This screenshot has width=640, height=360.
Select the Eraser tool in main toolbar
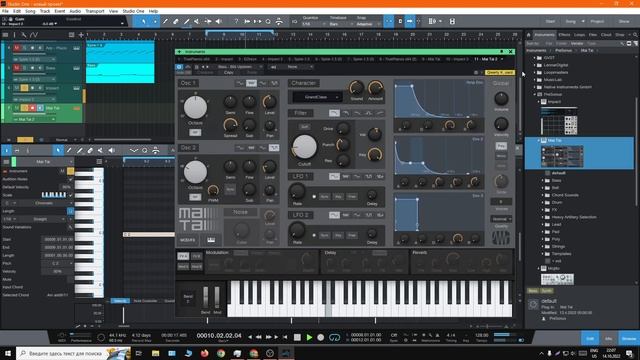tap(176, 21)
